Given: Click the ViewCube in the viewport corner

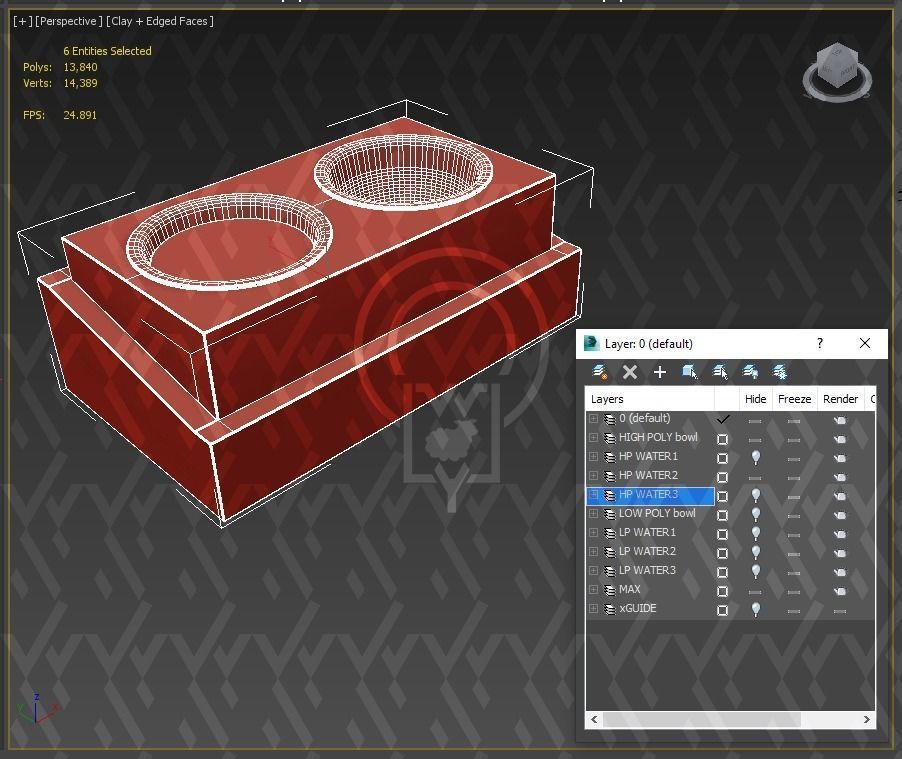Looking at the screenshot, I should (837, 72).
